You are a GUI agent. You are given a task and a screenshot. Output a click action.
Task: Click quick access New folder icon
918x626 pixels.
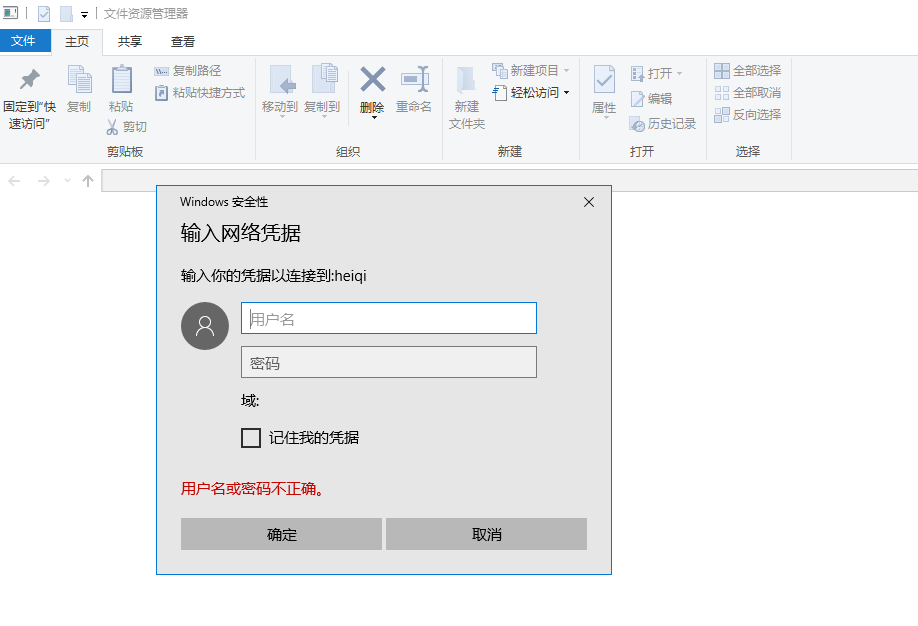click(66, 13)
